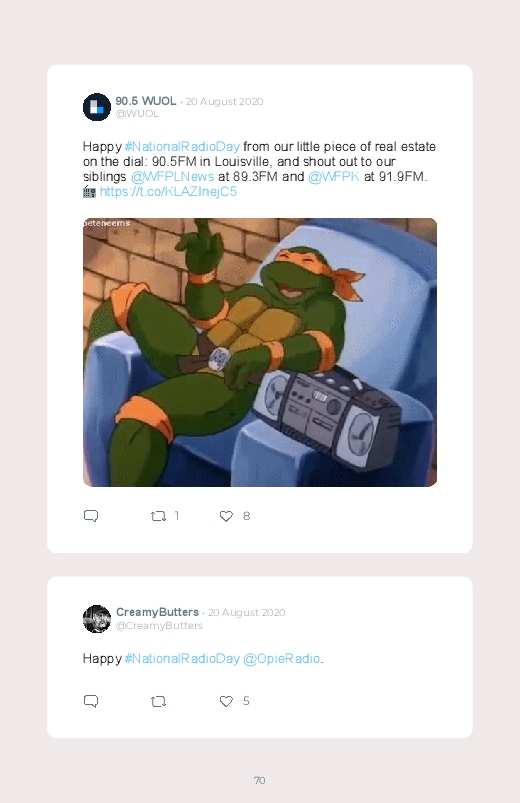Click the @CreamyButters handle
Screen dimensions: 520x803
159,625
